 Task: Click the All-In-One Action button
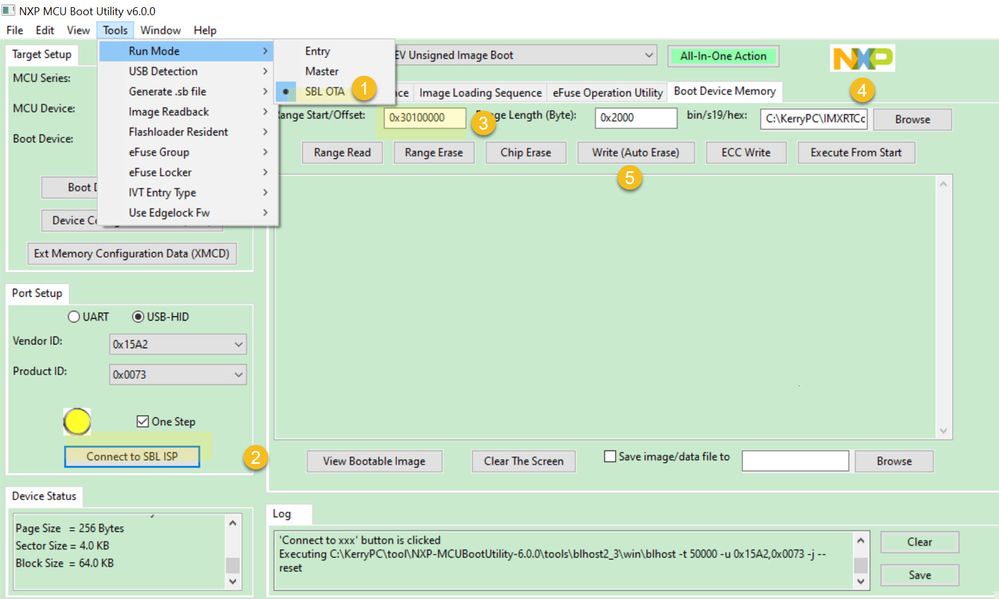coord(723,56)
